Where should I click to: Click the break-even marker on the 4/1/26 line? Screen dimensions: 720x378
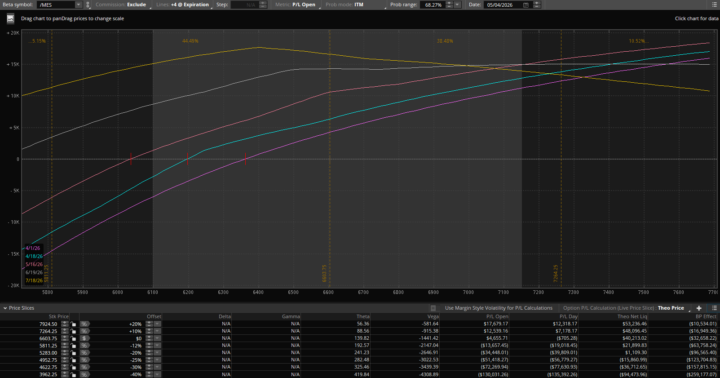click(245, 159)
